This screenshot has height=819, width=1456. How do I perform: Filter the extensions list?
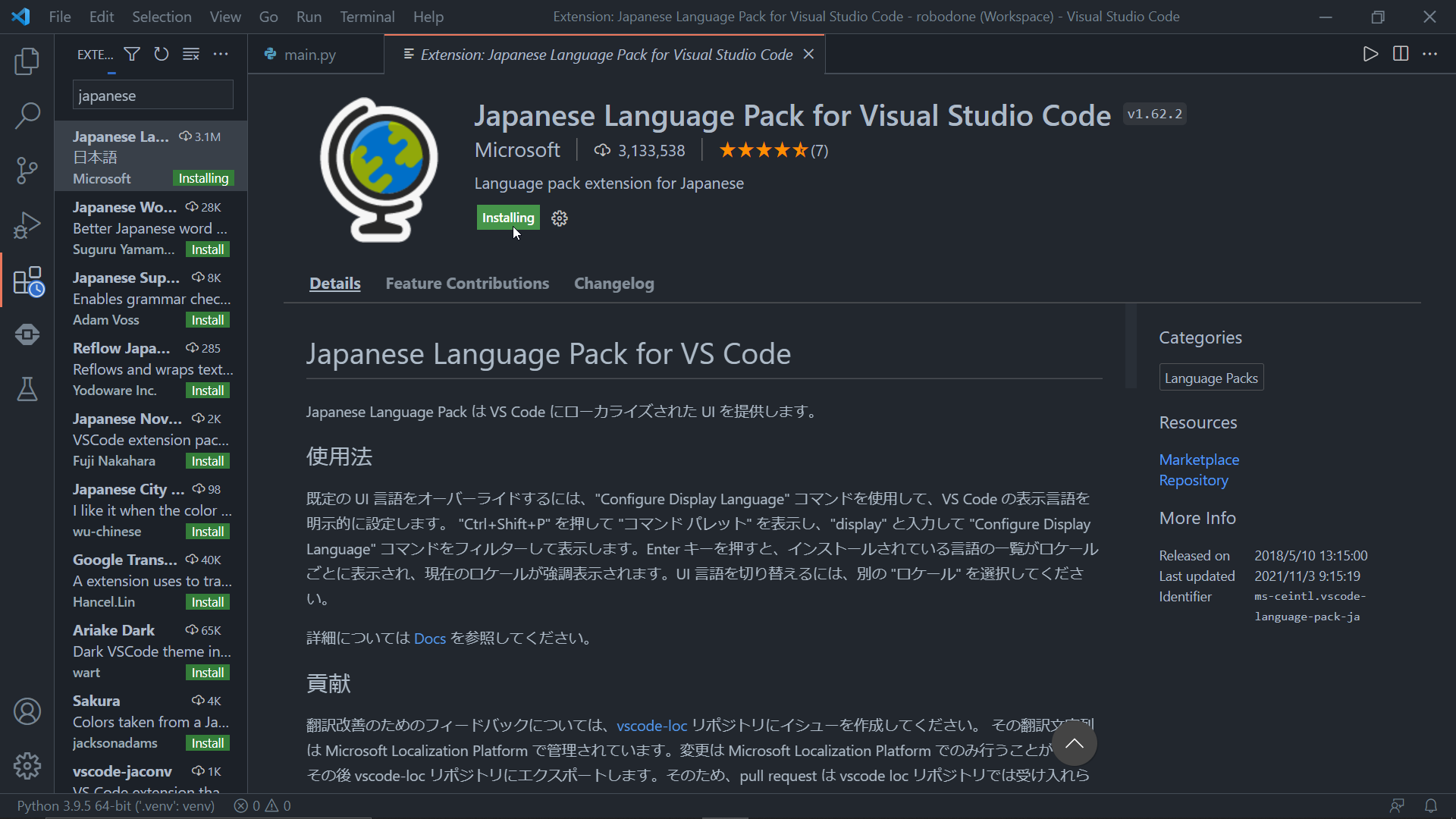[x=131, y=54]
